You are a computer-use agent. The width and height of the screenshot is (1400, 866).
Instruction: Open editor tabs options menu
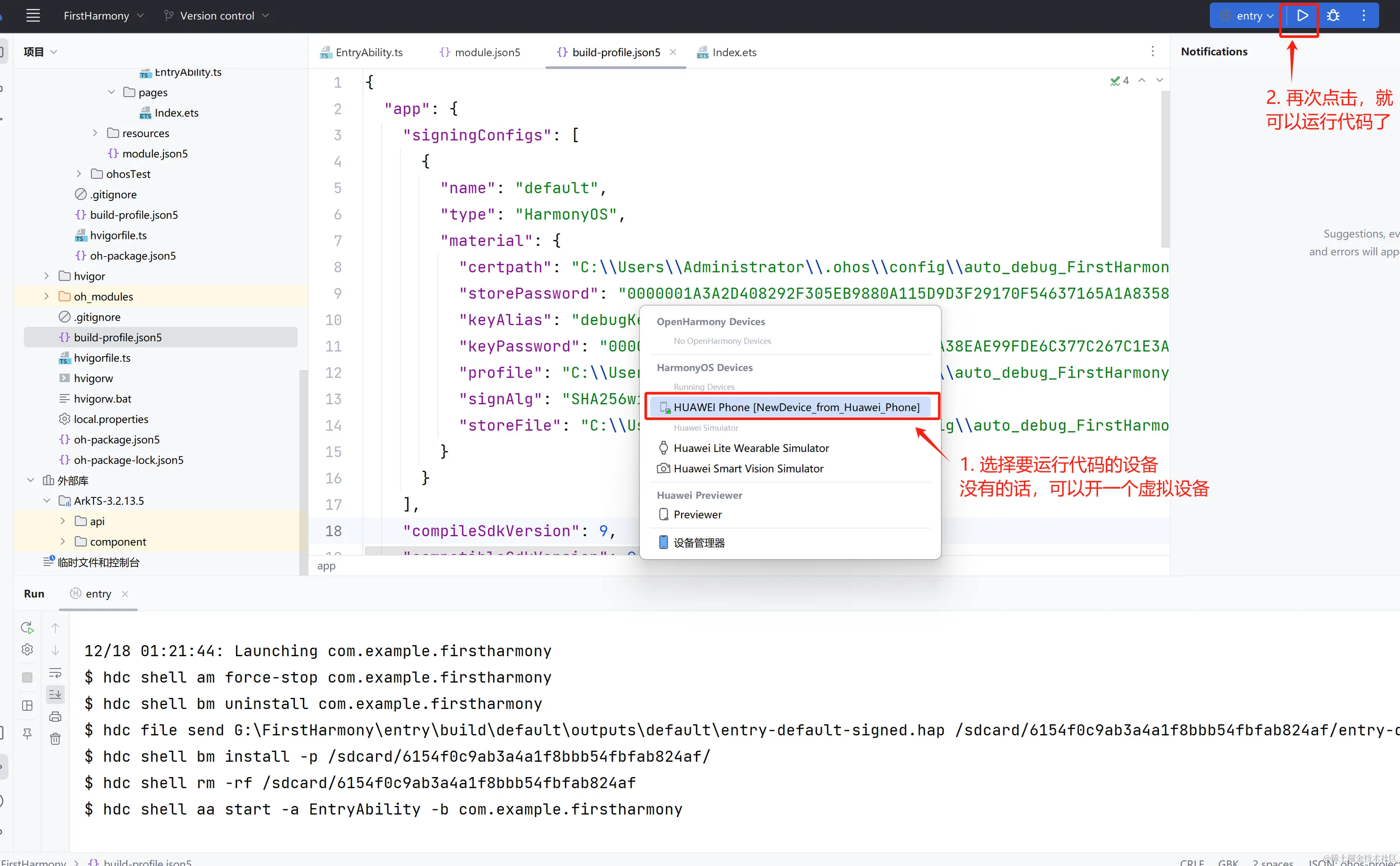(x=1152, y=51)
